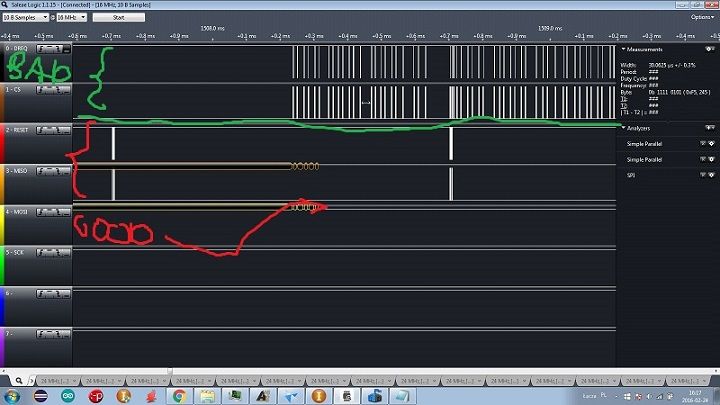Viewport: 720px width, 405px height.
Task: Open the Analyzers add menu button
Action: click(710, 128)
